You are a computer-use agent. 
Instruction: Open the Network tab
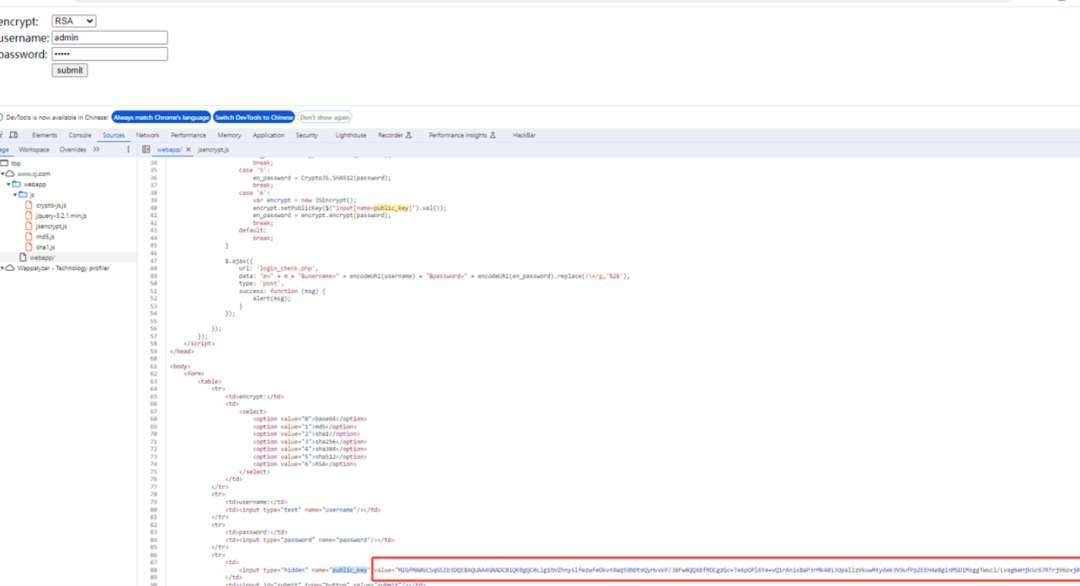coord(147,136)
